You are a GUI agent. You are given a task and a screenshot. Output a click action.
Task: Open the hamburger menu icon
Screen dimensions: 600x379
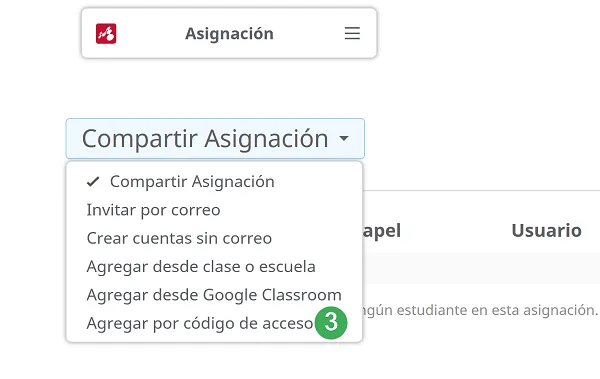click(352, 33)
